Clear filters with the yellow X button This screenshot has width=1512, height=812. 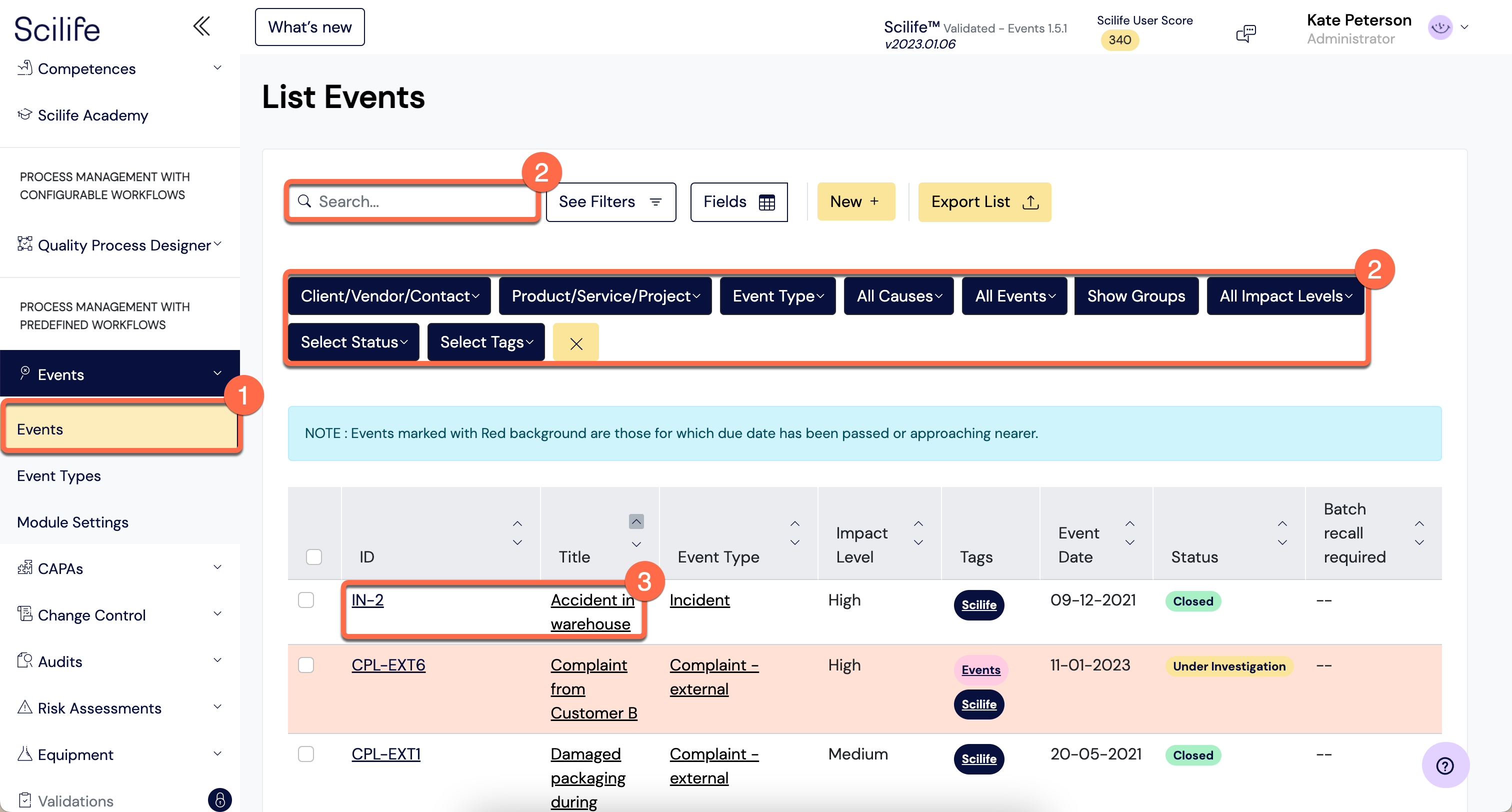click(576, 342)
